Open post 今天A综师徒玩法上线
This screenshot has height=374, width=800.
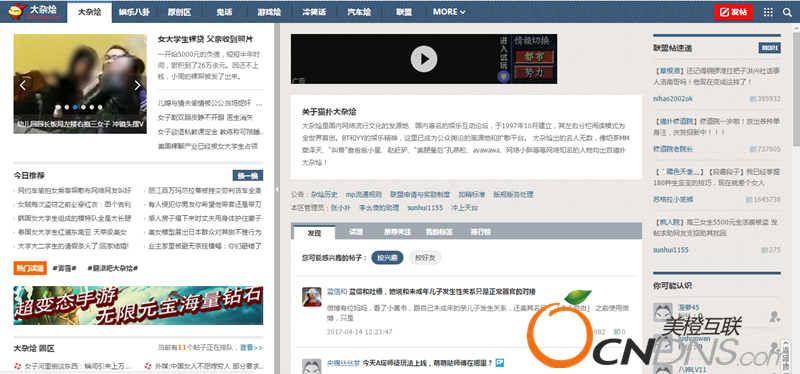(428, 363)
